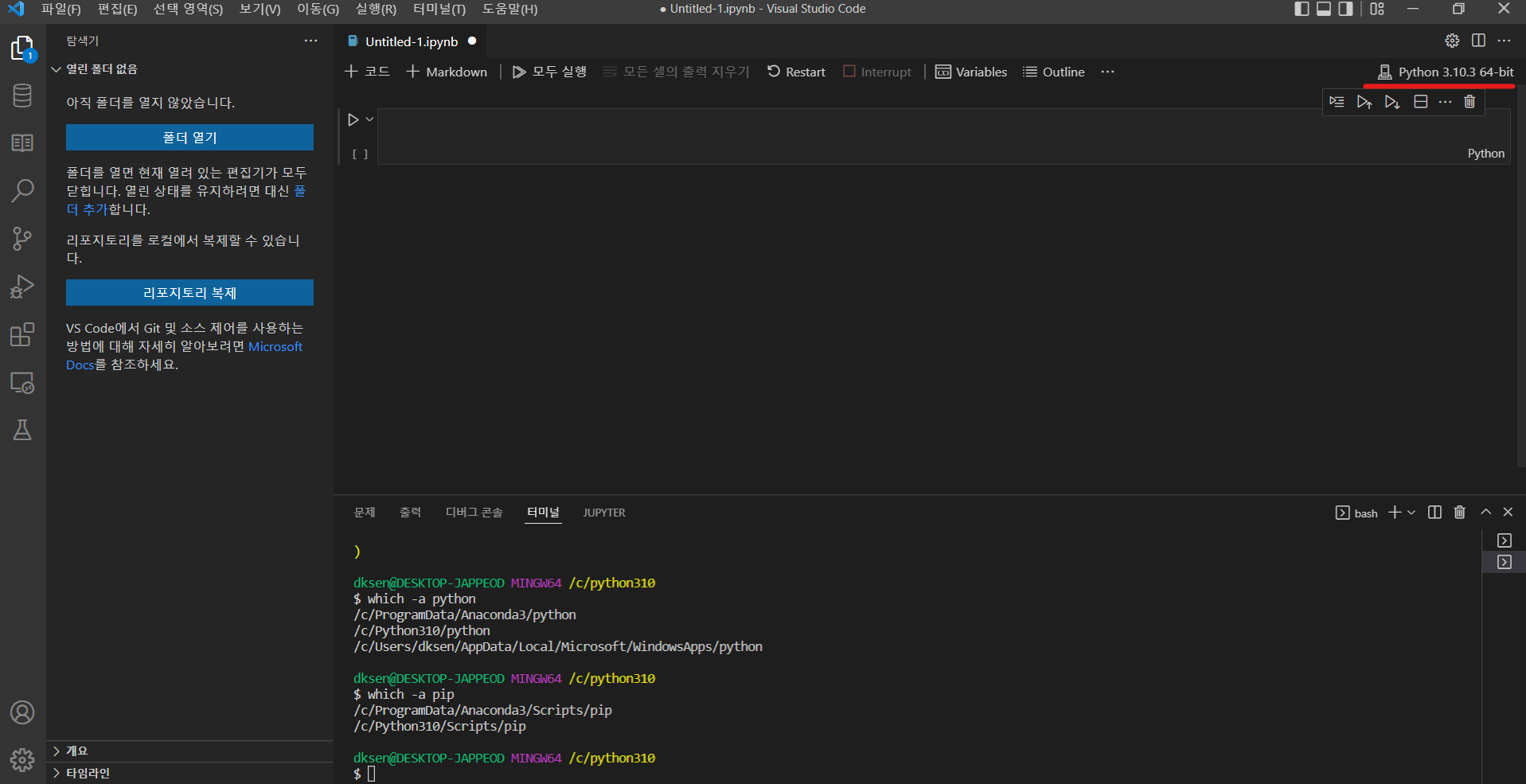
Task: Toggle primary side bar layout button
Action: pos(1302,9)
